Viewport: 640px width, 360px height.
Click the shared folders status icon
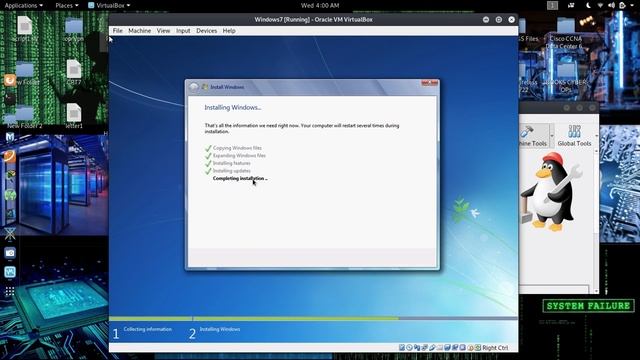click(x=440, y=347)
